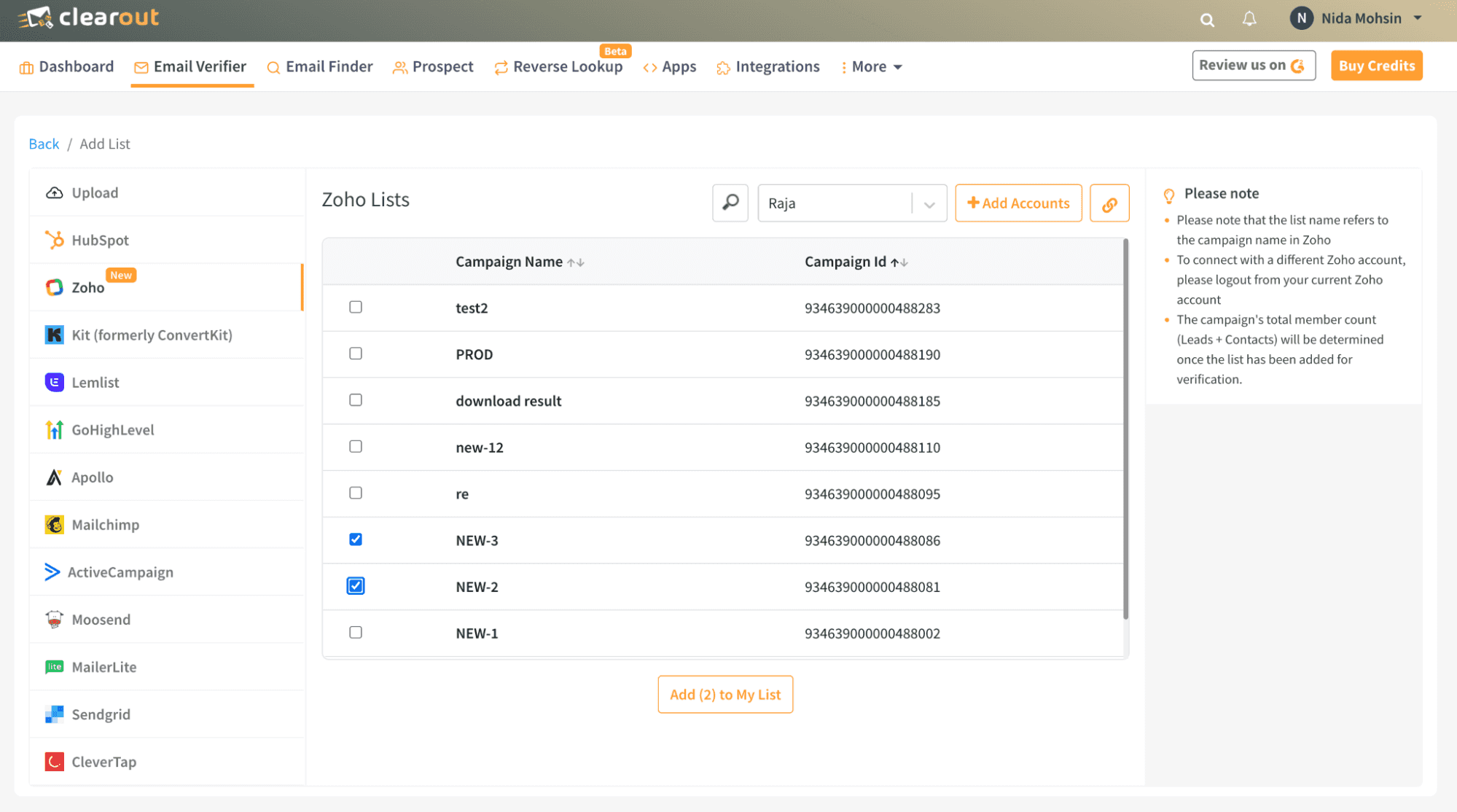Check the NEW-1 campaign checkbox
1457x812 pixels.
click(356, 632)
